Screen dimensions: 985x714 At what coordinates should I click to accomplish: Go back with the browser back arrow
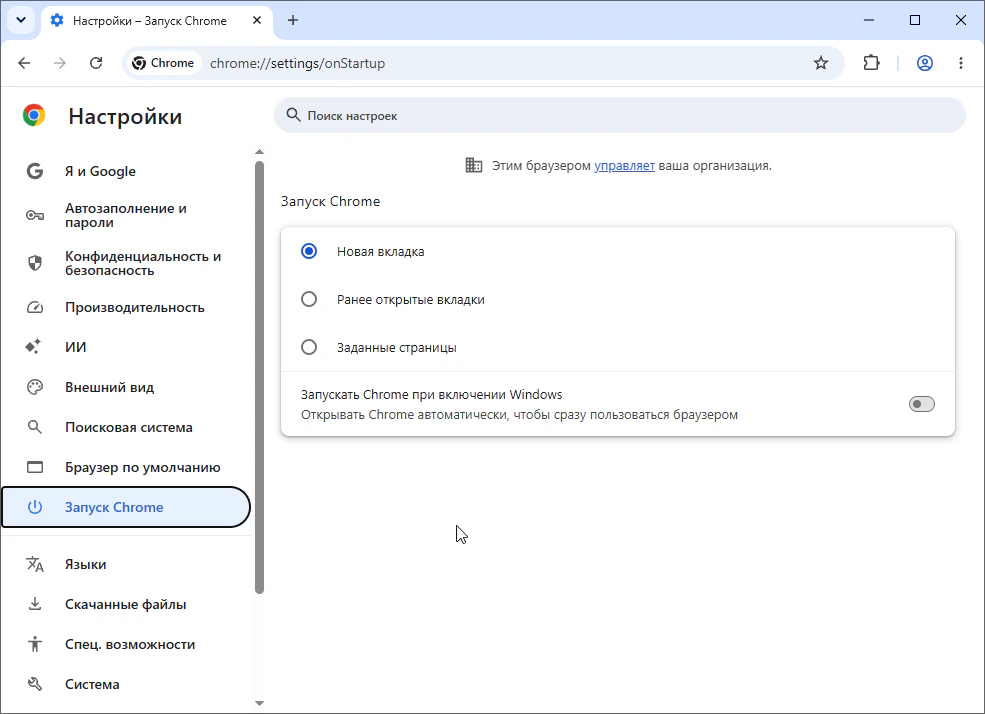(x=24, y=63)
